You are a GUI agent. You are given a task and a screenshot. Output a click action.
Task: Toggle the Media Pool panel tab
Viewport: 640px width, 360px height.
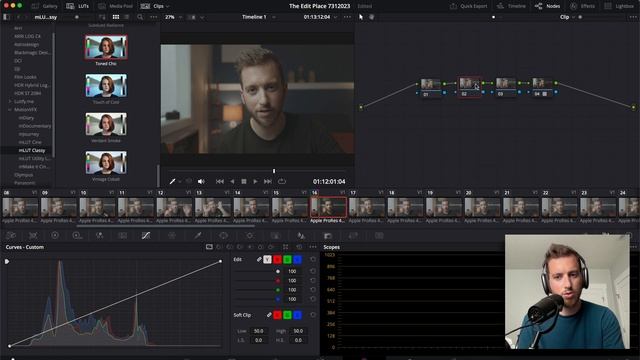pos(116,6)
